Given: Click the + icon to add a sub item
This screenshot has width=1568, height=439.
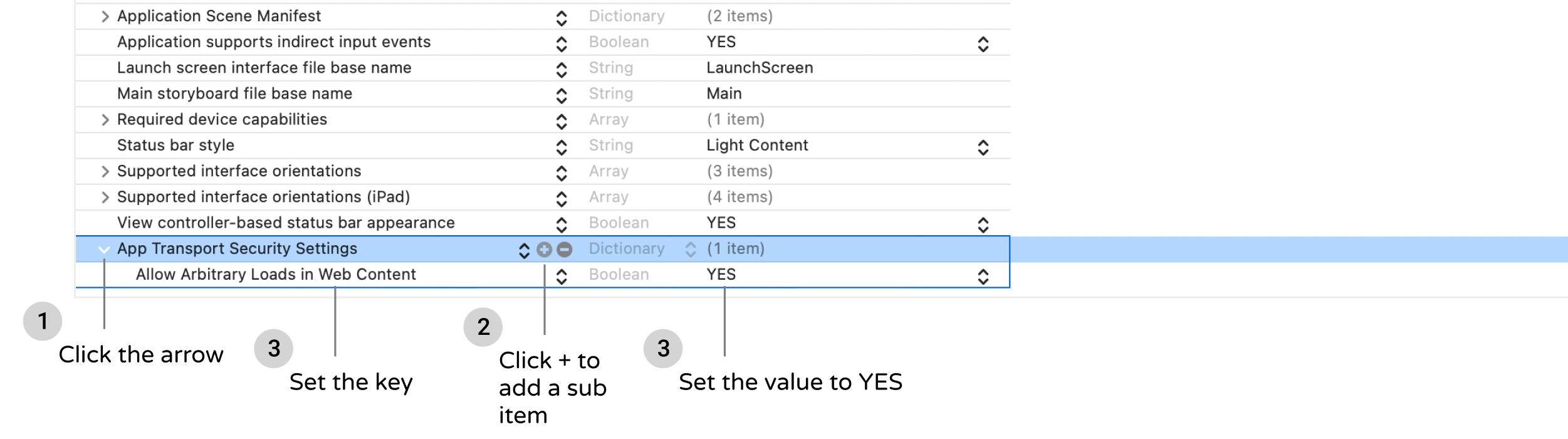Looking at the screenshot, I should (543, 248).
